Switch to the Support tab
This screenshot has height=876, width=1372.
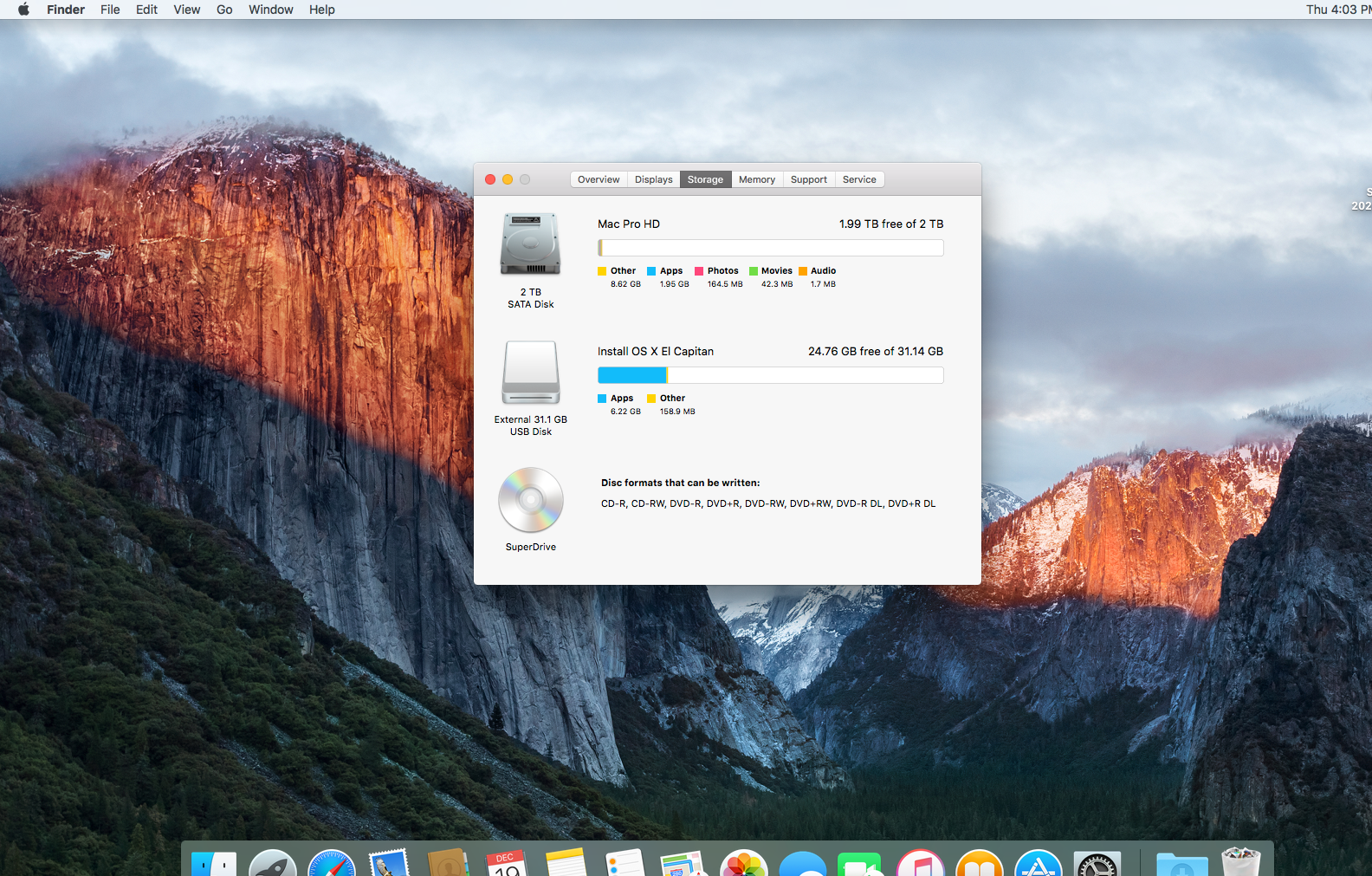pos(809,179)
